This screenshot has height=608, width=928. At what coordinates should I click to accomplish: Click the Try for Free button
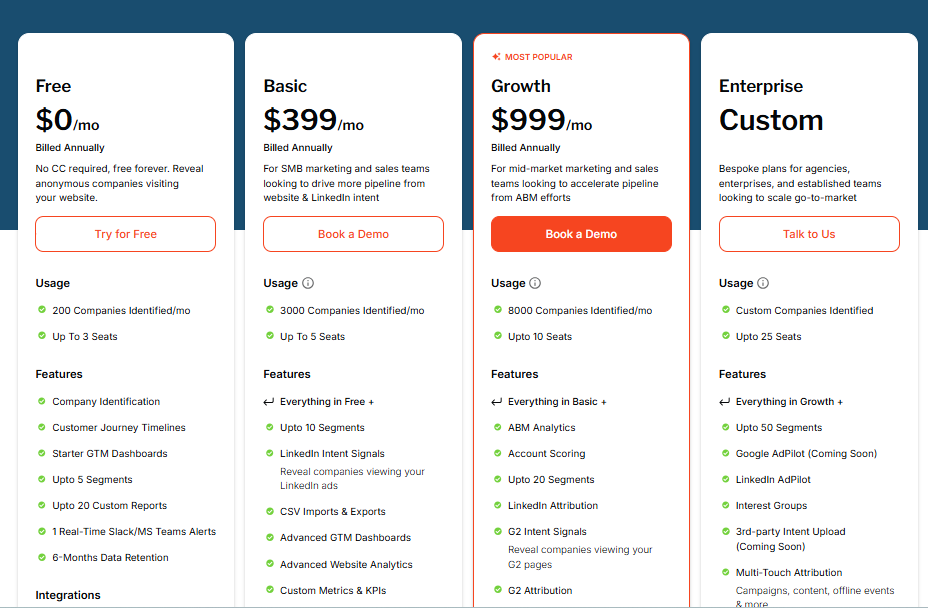(x=125, y=233)
